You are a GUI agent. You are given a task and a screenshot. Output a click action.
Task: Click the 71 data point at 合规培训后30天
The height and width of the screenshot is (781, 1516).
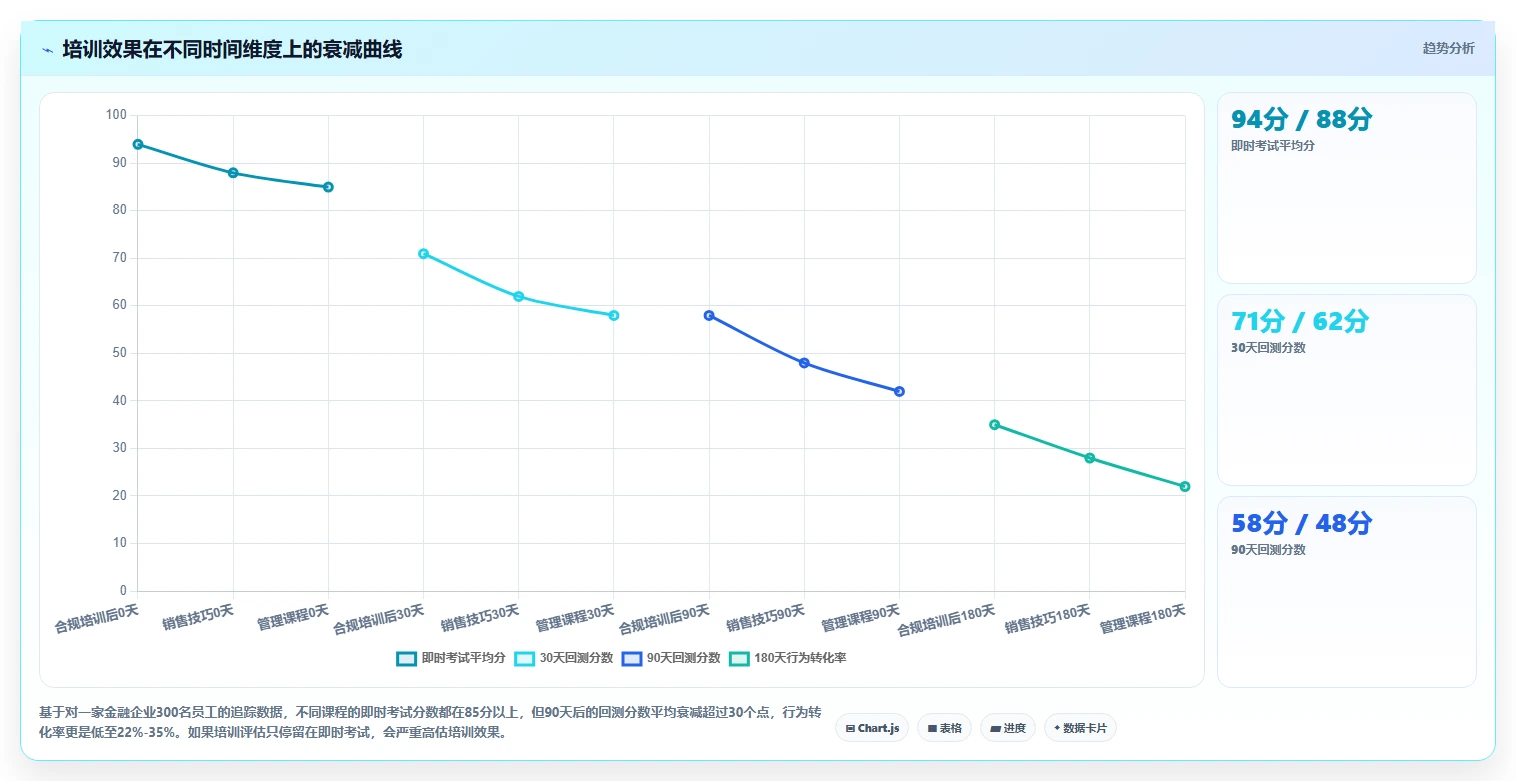coord(423,254)
